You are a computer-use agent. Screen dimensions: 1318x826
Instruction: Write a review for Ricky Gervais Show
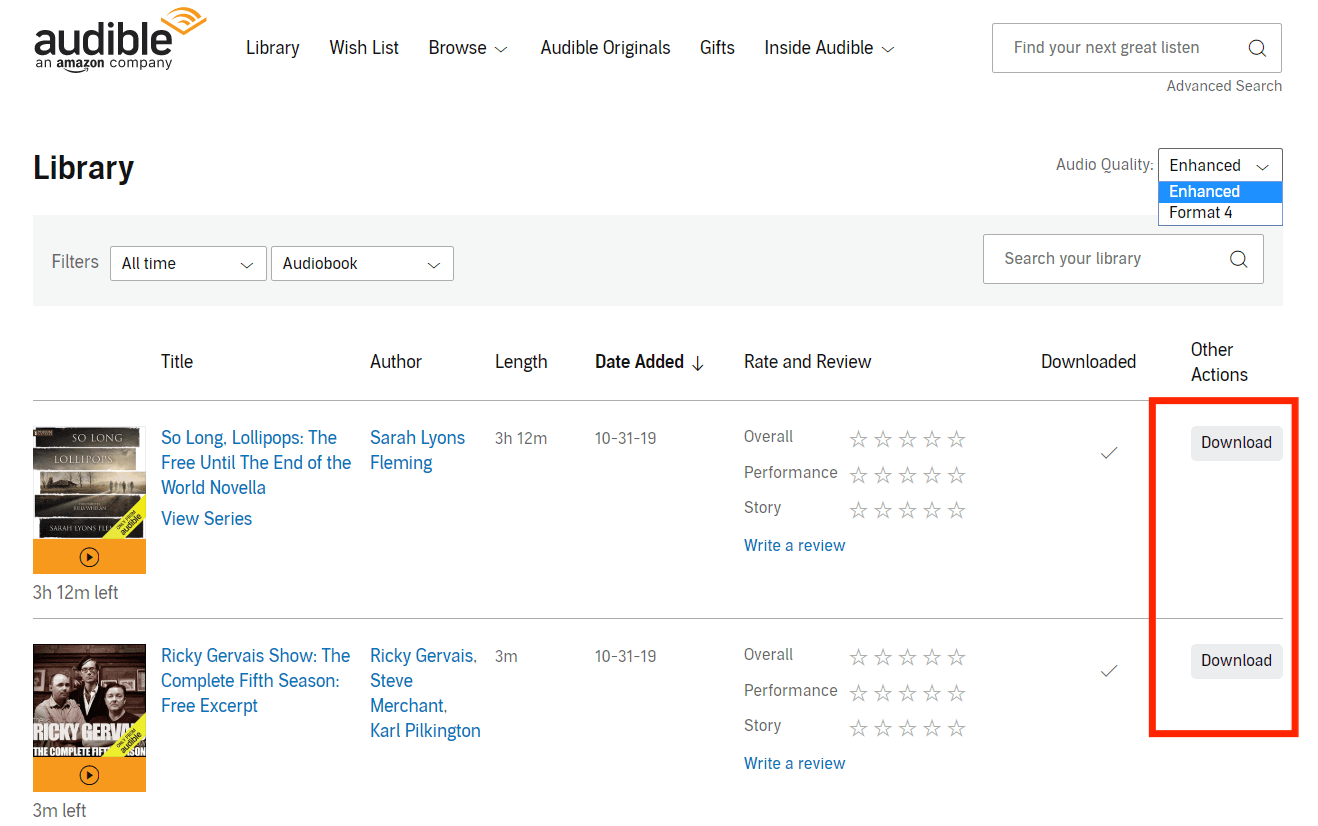pyautogui.click(x=794, y=764)
